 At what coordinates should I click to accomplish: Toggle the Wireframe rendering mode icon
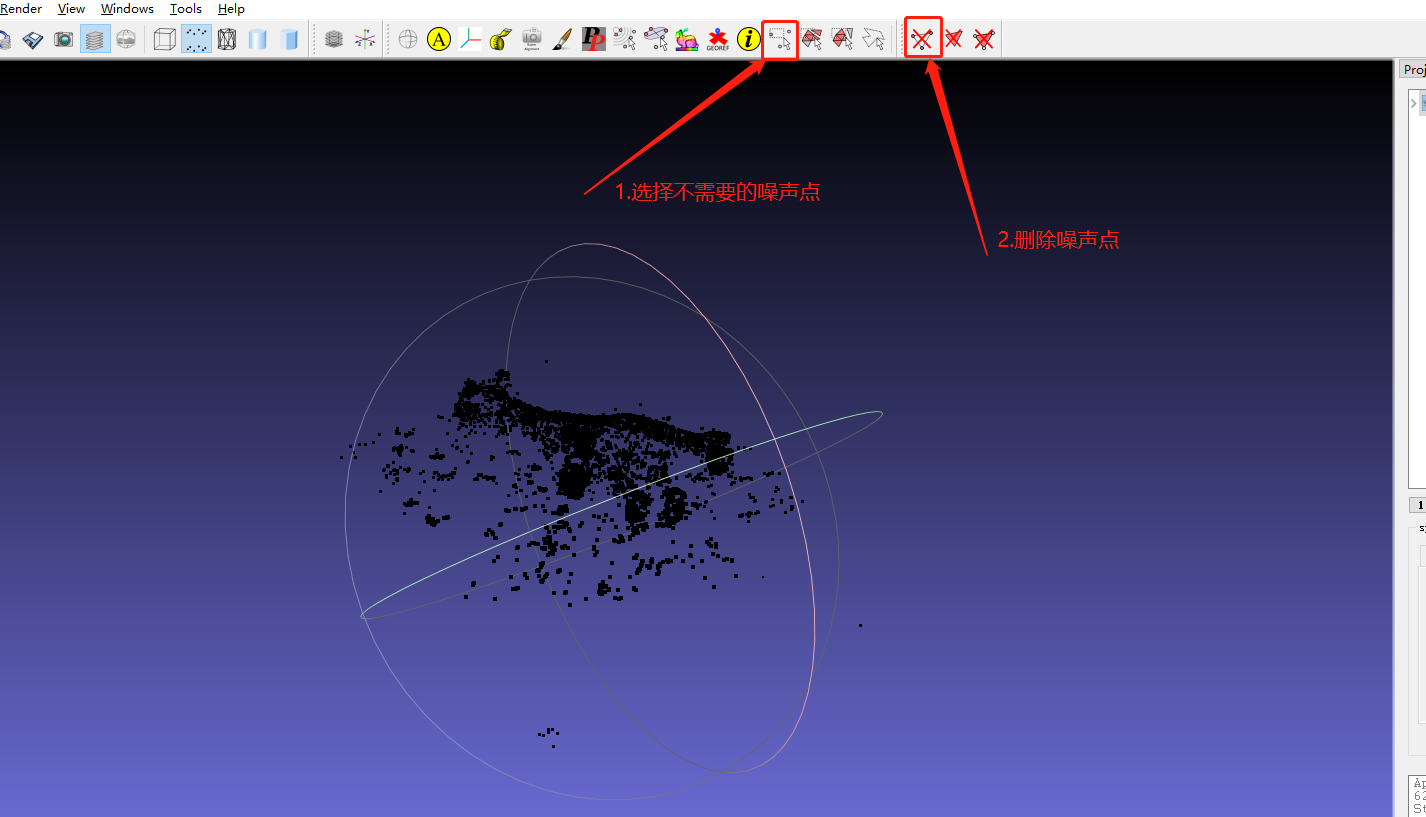point(227,39)
